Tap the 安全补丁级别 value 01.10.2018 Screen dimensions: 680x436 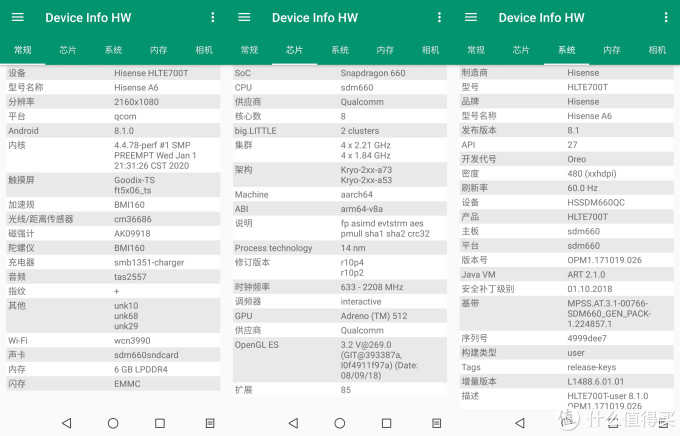[590, 289]
